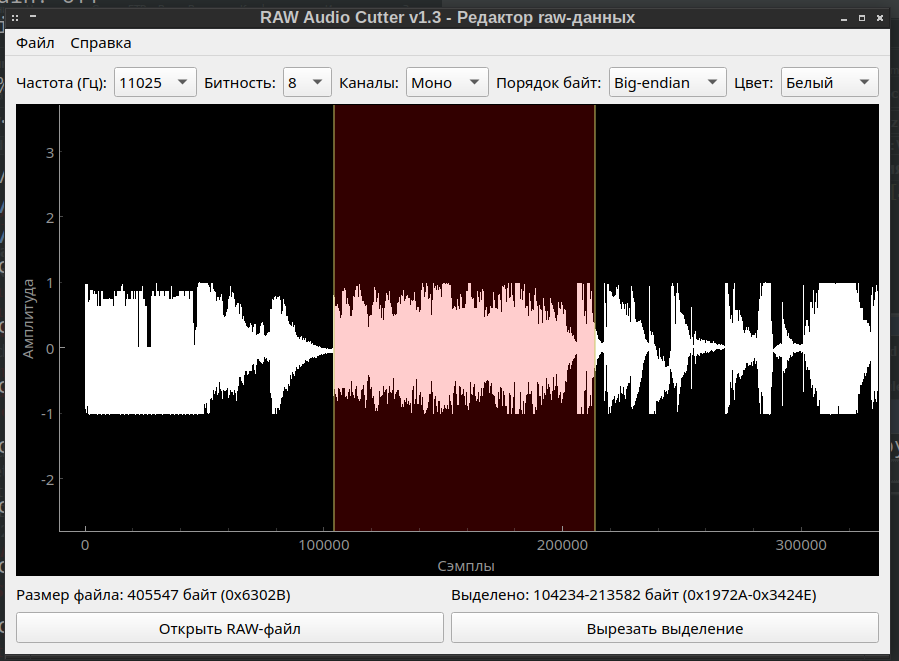899x661 pixels.
Task: Open the Частота (Гц) sample rate dropdown
Action: 154,82
